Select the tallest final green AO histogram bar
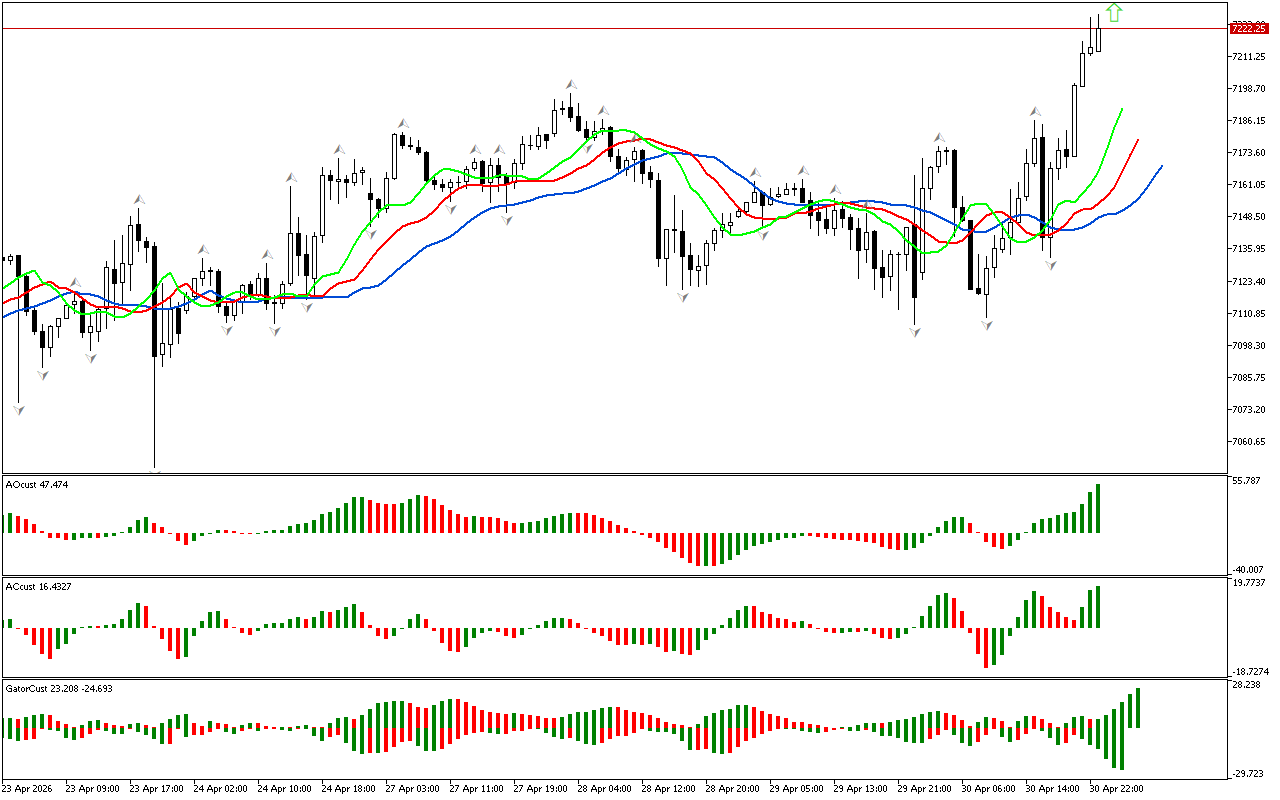Screen dimensions: 1280x800 click(x=1098, y=508)
